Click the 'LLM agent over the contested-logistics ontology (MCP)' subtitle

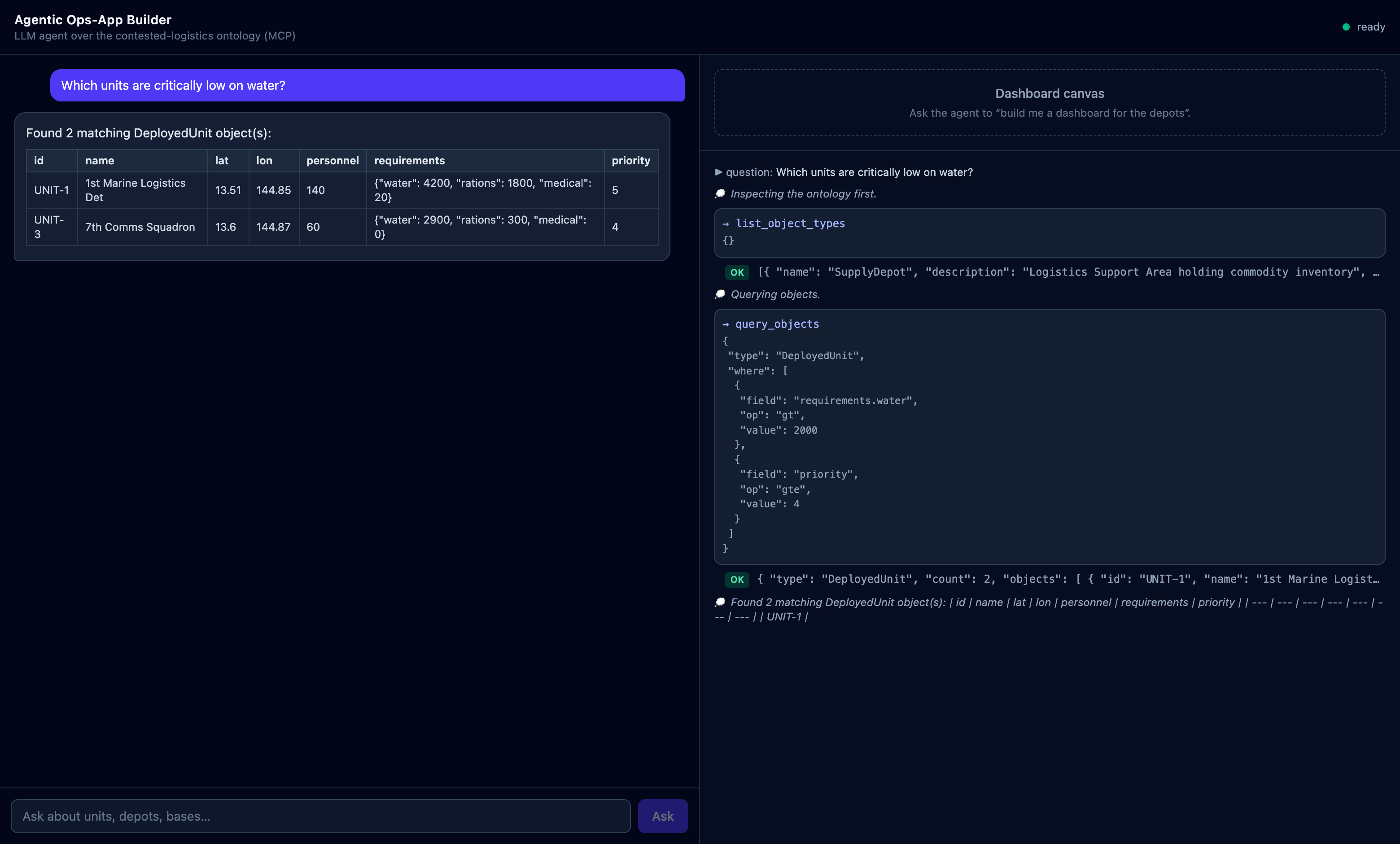tap(154, 36)
